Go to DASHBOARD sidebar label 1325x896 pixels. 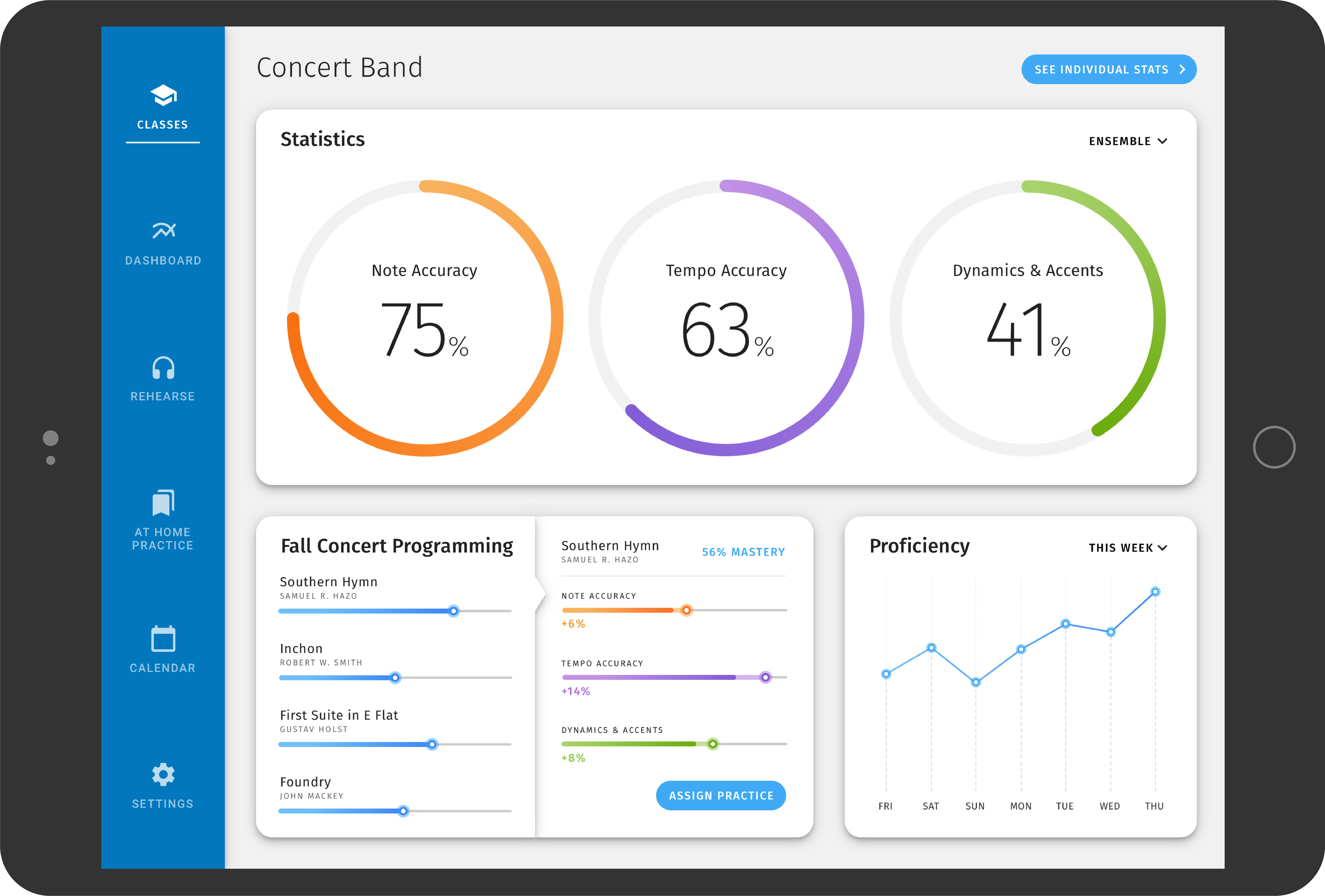pyautogui.click(x=163, y=261)
